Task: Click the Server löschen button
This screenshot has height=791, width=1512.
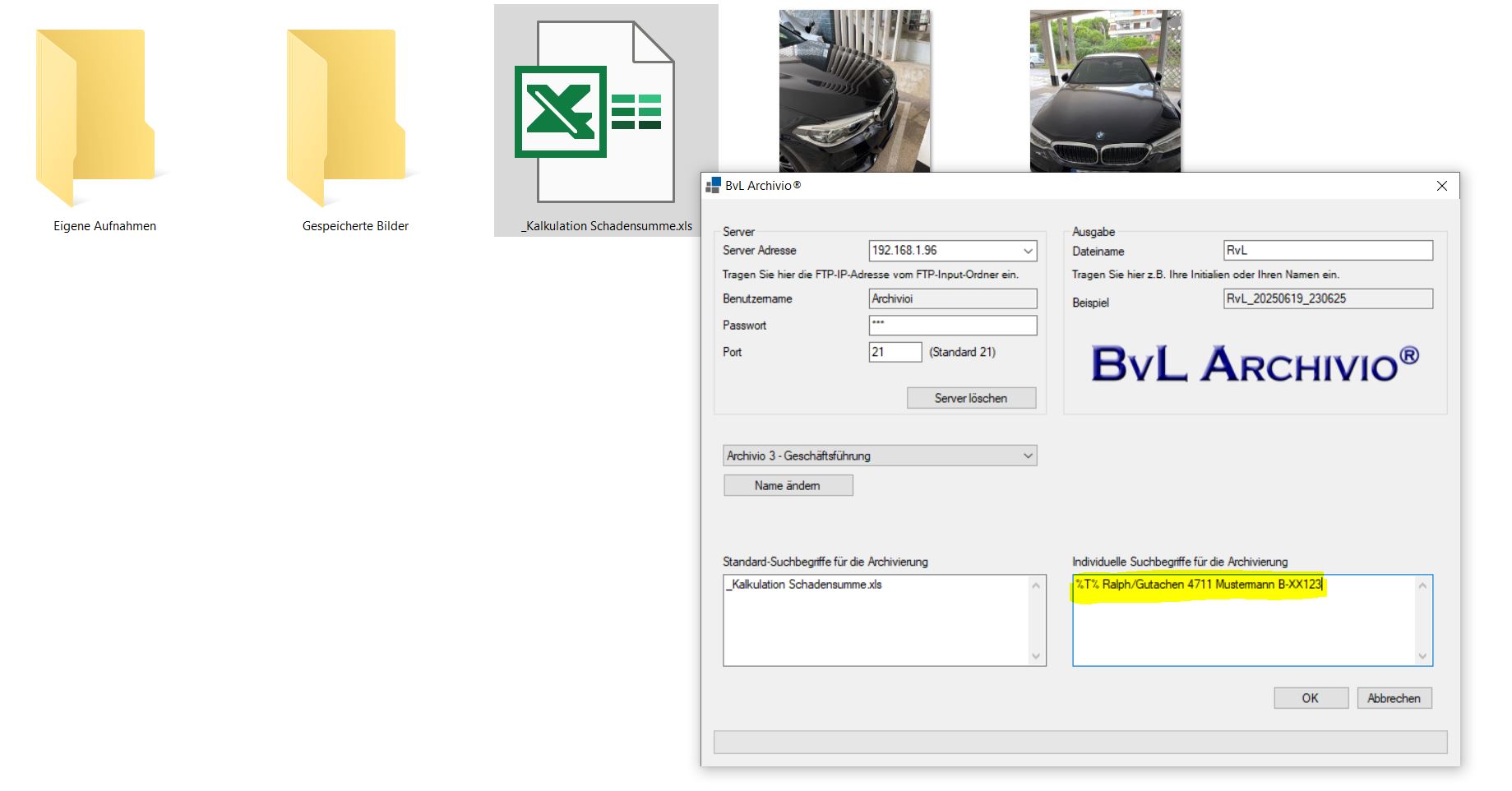Action: point(971,398)
